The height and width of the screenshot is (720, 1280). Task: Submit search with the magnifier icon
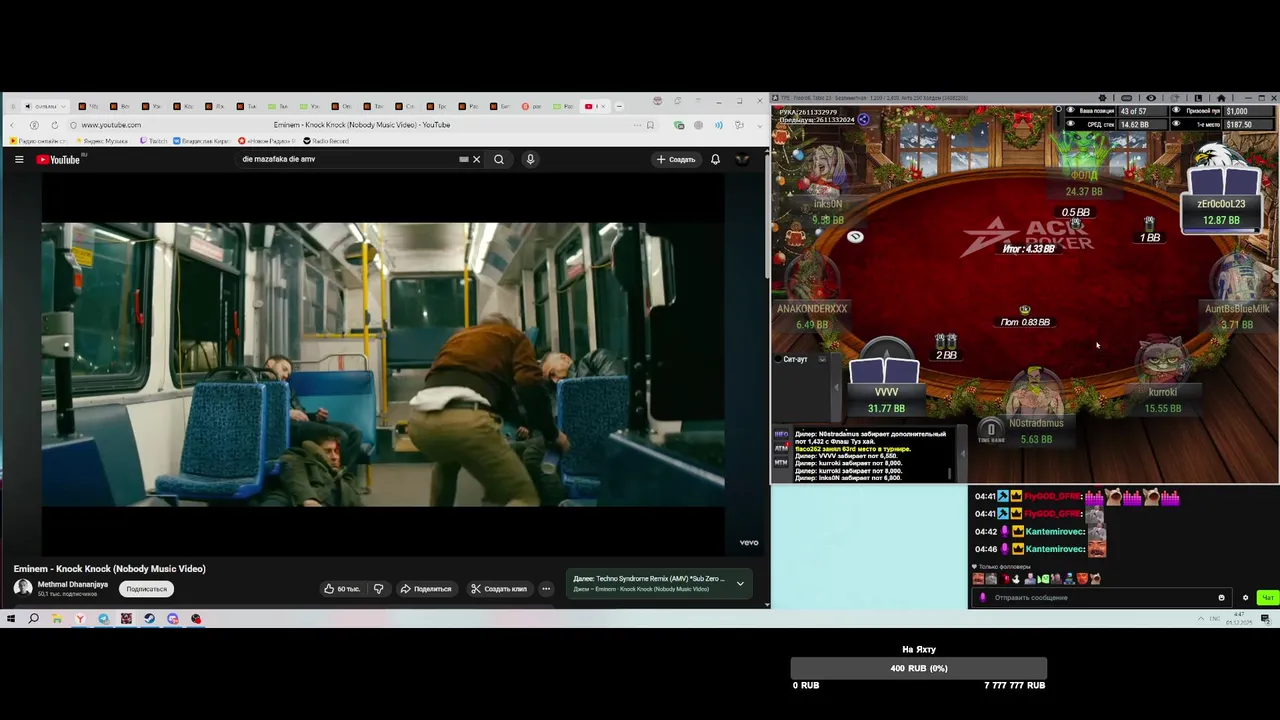pyautogui.click(x=499, y=159)
